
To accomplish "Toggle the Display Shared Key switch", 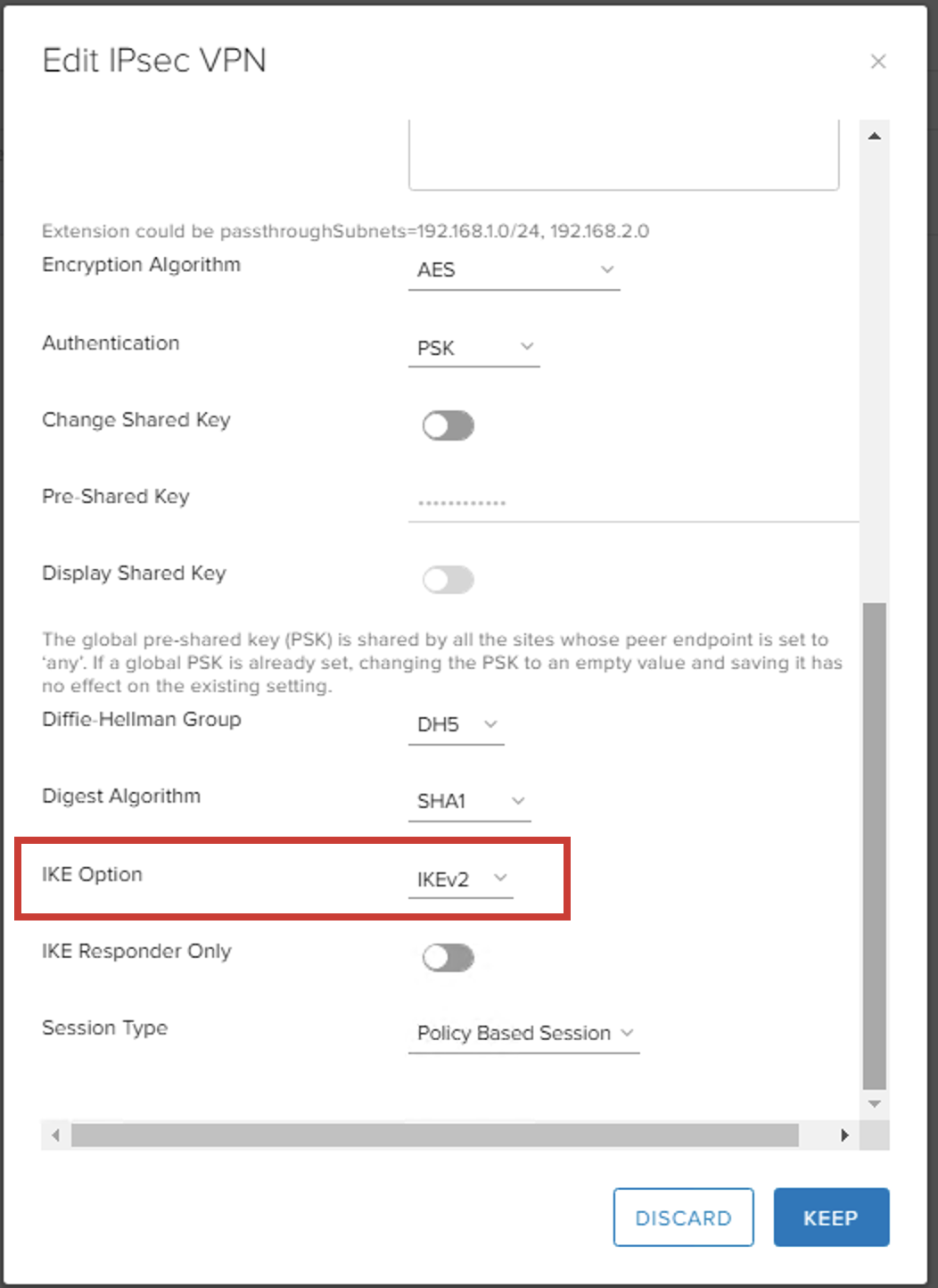I will [x=448, y=580].
